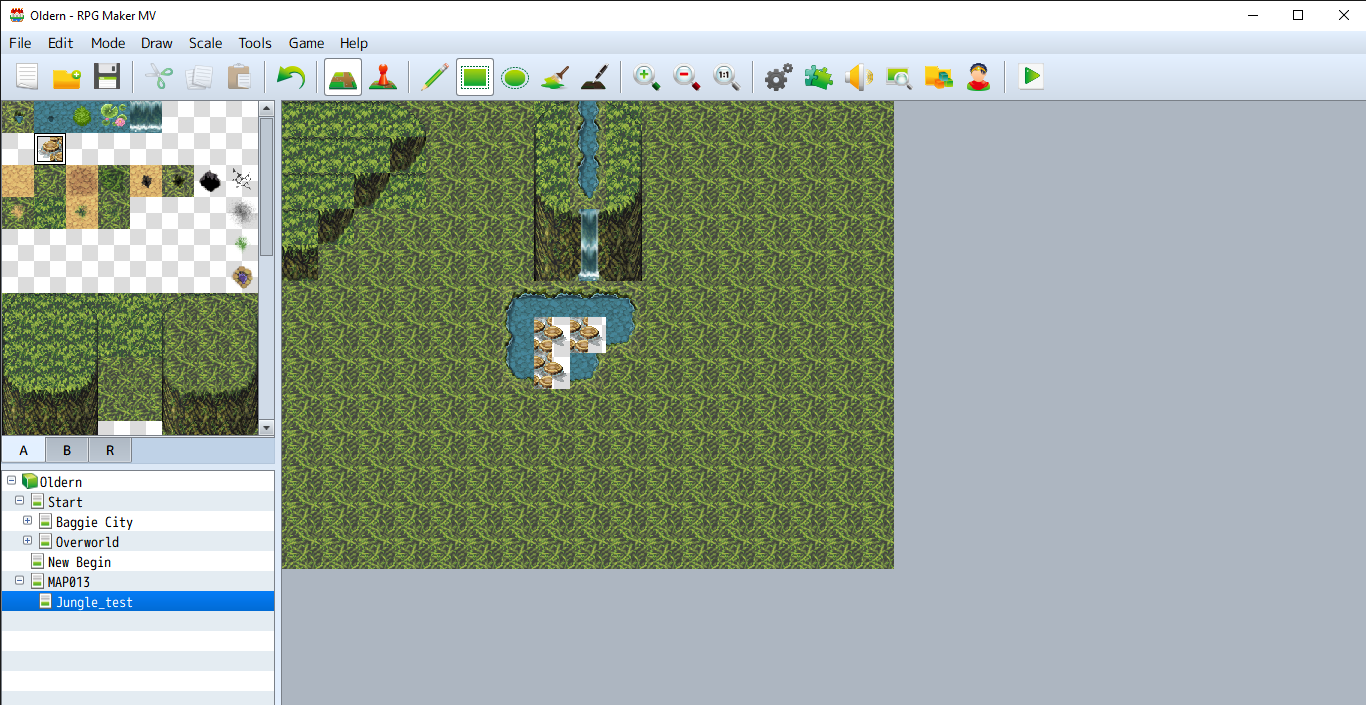Open the Help menu
Screen dimensions: 1366x705
354,43
